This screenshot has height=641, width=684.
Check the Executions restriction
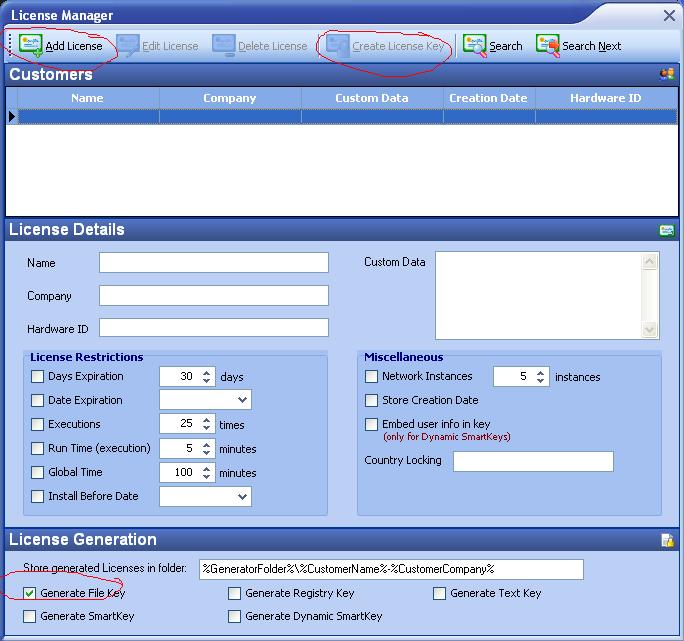pyautogui.click(x=38, y=424)
